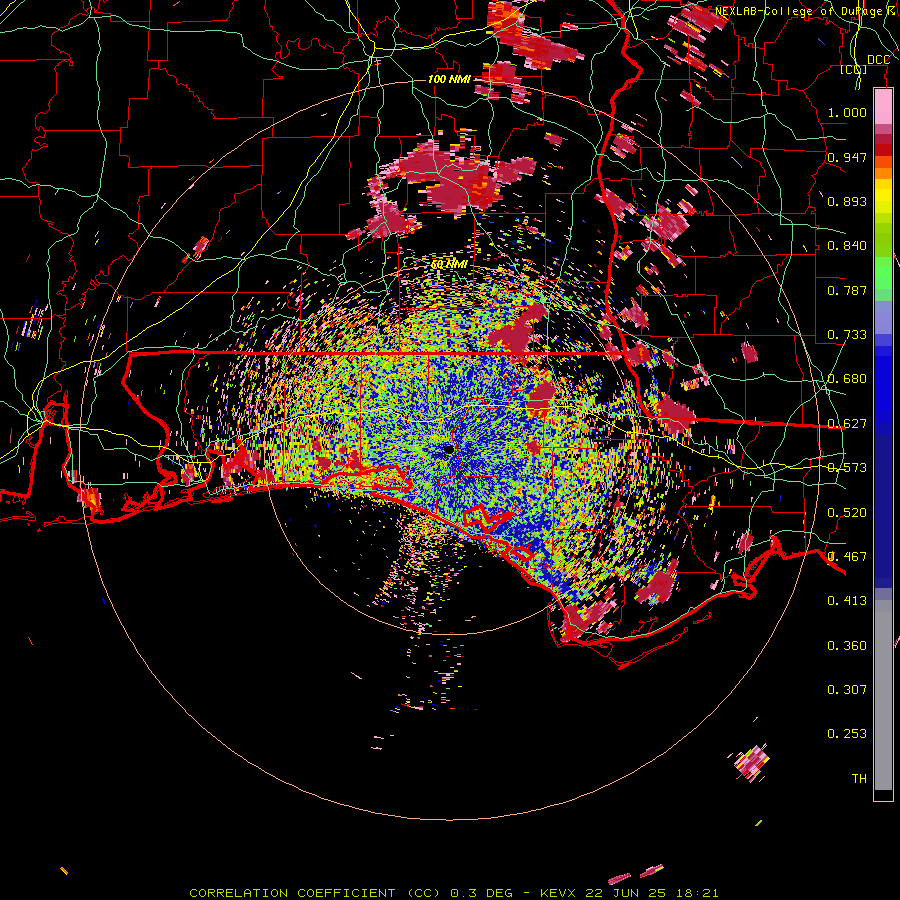Select the 0.360 scale value

point(847,646)
